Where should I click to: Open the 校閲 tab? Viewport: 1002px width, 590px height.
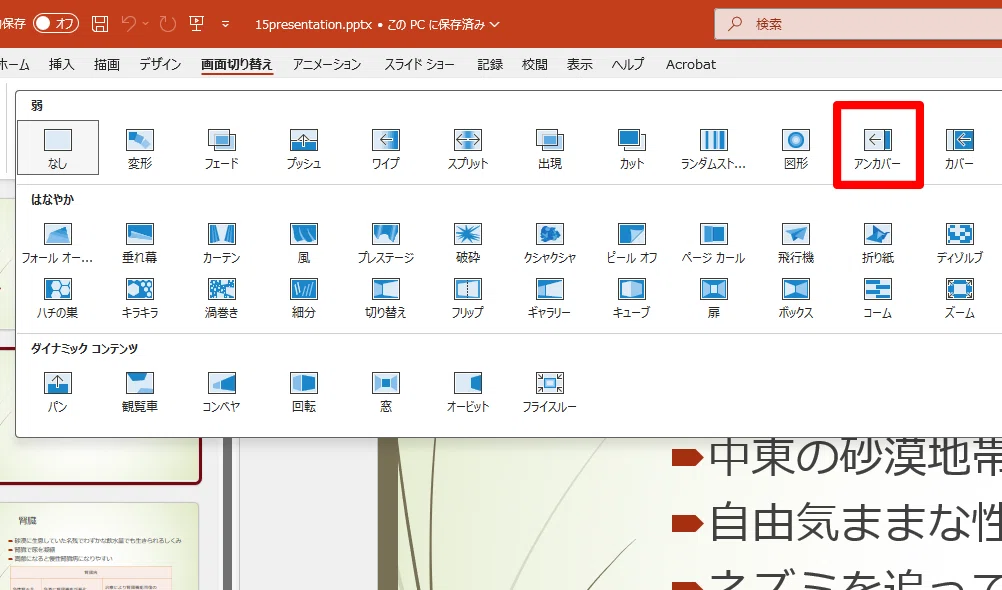click(535, 65)
